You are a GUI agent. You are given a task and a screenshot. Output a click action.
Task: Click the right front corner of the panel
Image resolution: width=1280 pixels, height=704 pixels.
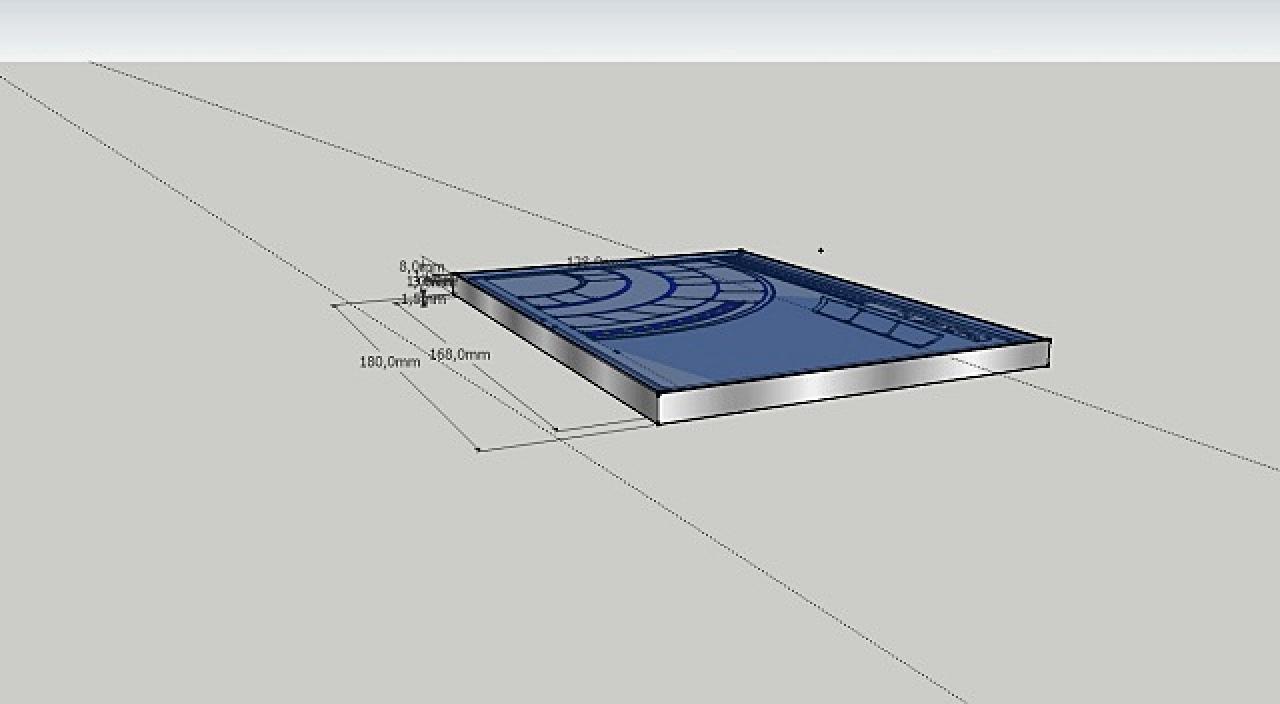[x=1049, y=342]
